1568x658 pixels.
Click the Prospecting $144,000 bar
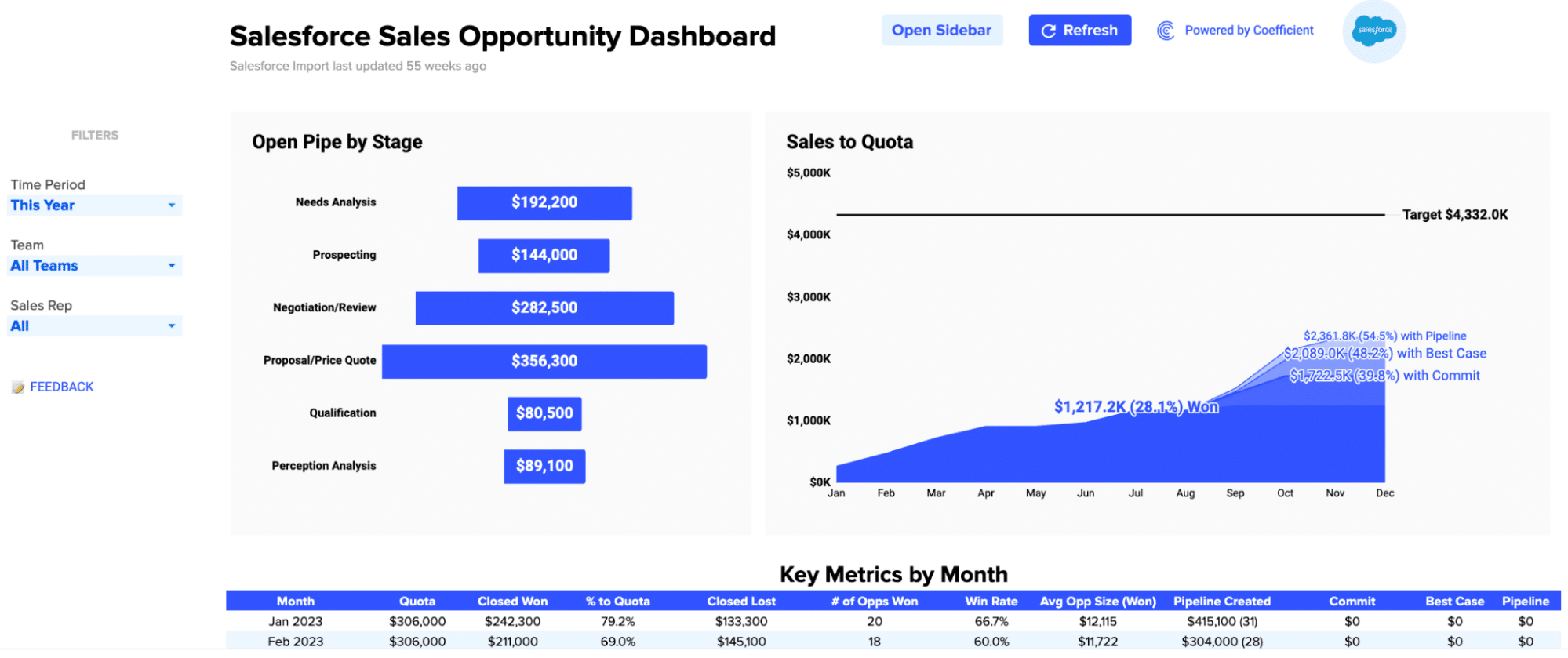point(544,256)
